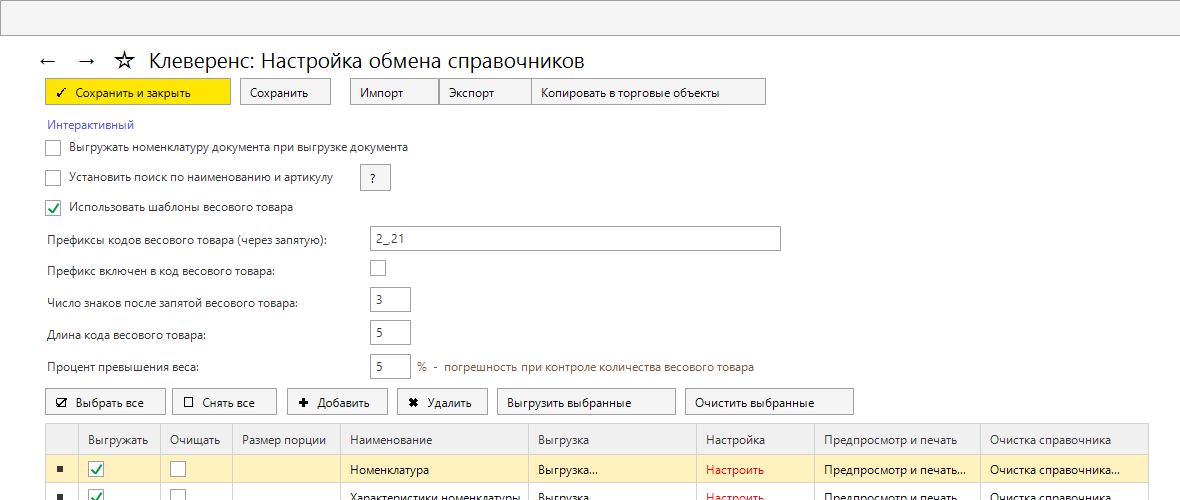
Task: Edit Число знаков после запятой field
Action: 390,299
